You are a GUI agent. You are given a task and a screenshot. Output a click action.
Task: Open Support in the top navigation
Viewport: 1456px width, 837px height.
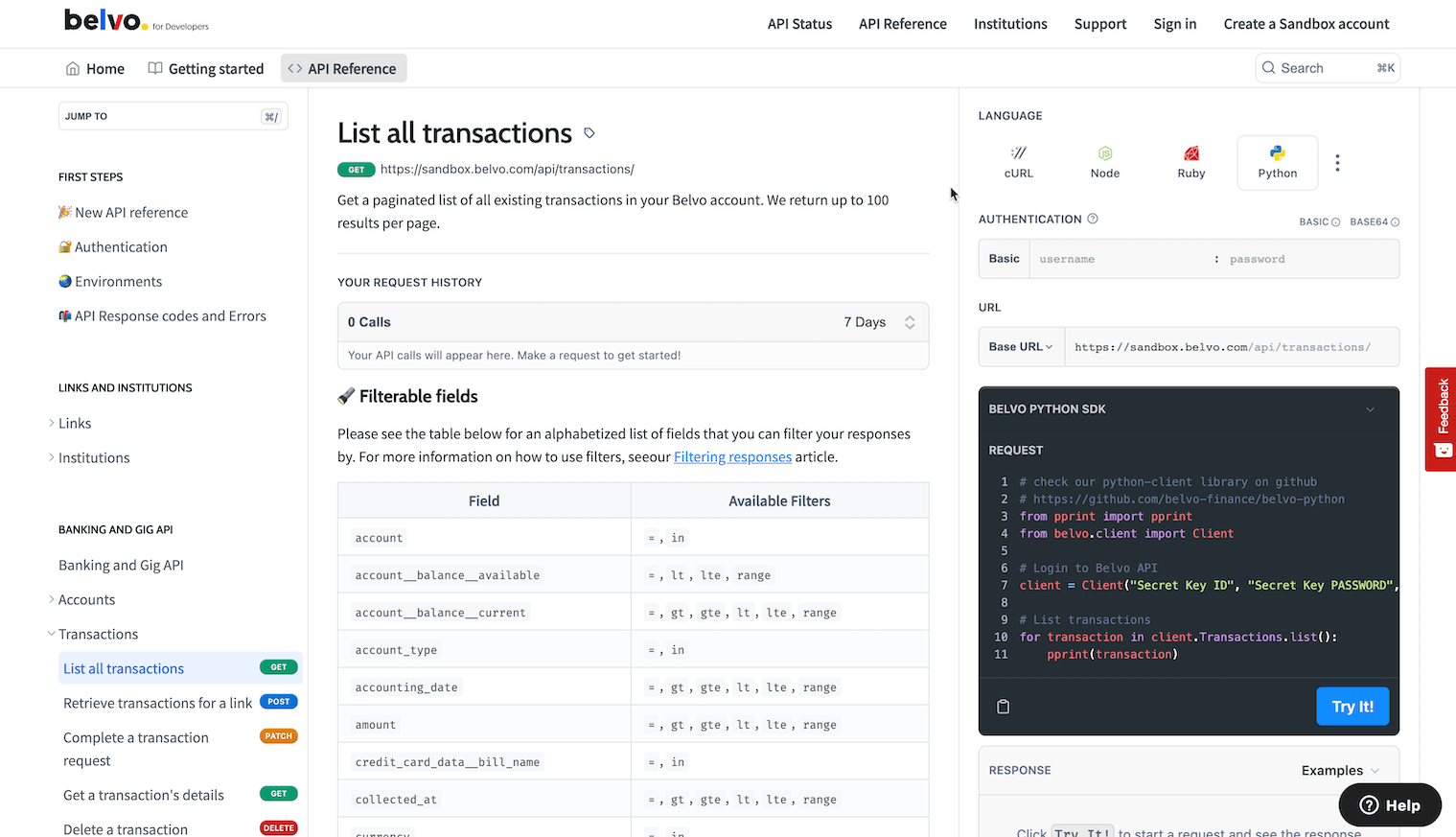coord(1099,24)
